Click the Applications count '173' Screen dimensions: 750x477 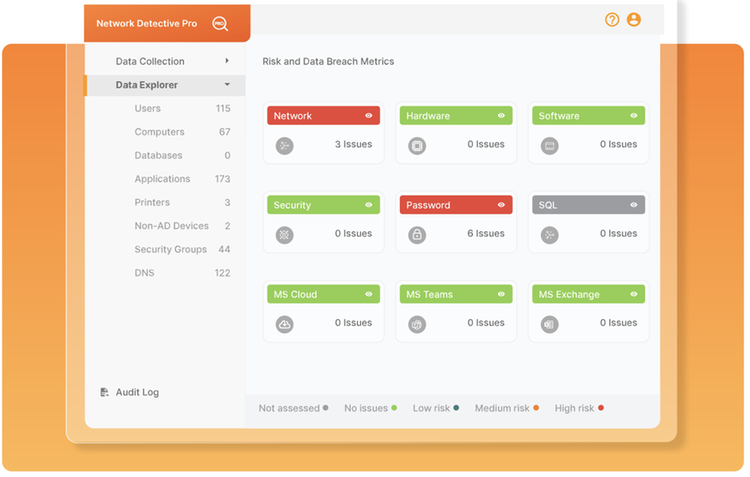click(x=222, y=179)
